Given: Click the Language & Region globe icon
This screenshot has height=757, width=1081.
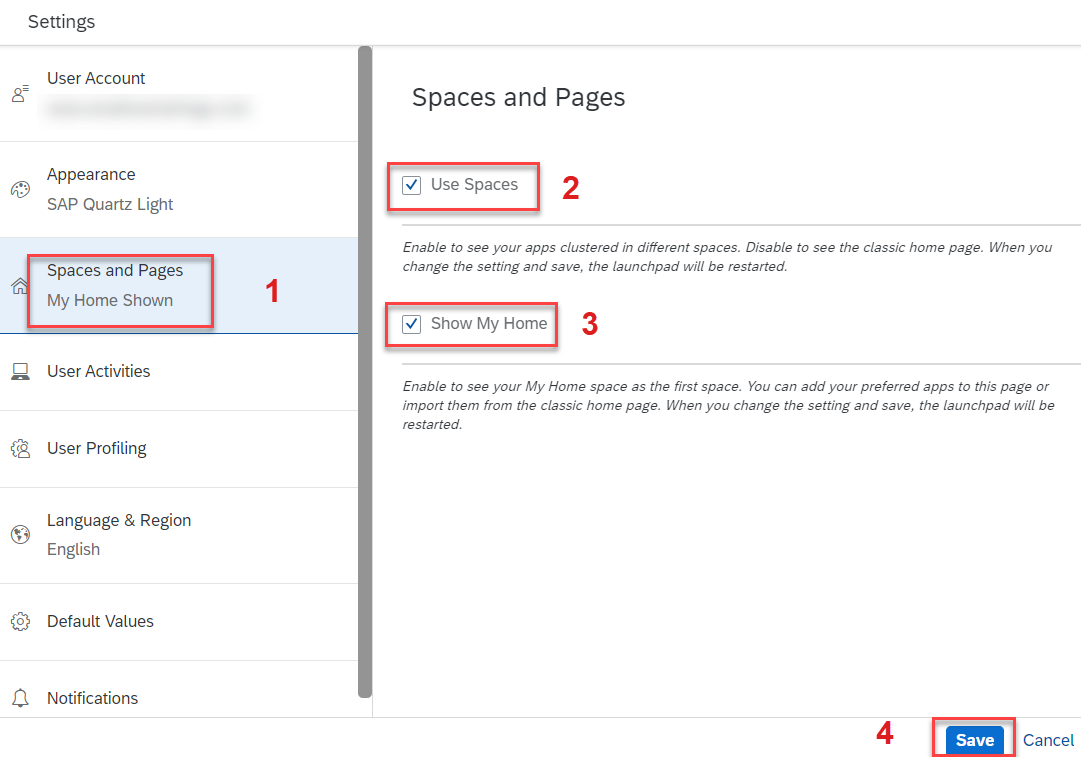Looking at the screenshot, I should [x=20, y=534].
